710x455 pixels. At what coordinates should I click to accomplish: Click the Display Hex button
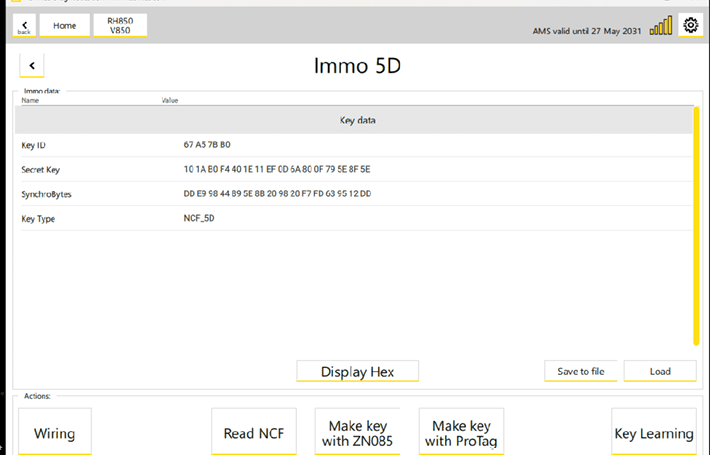click(357, 371)
